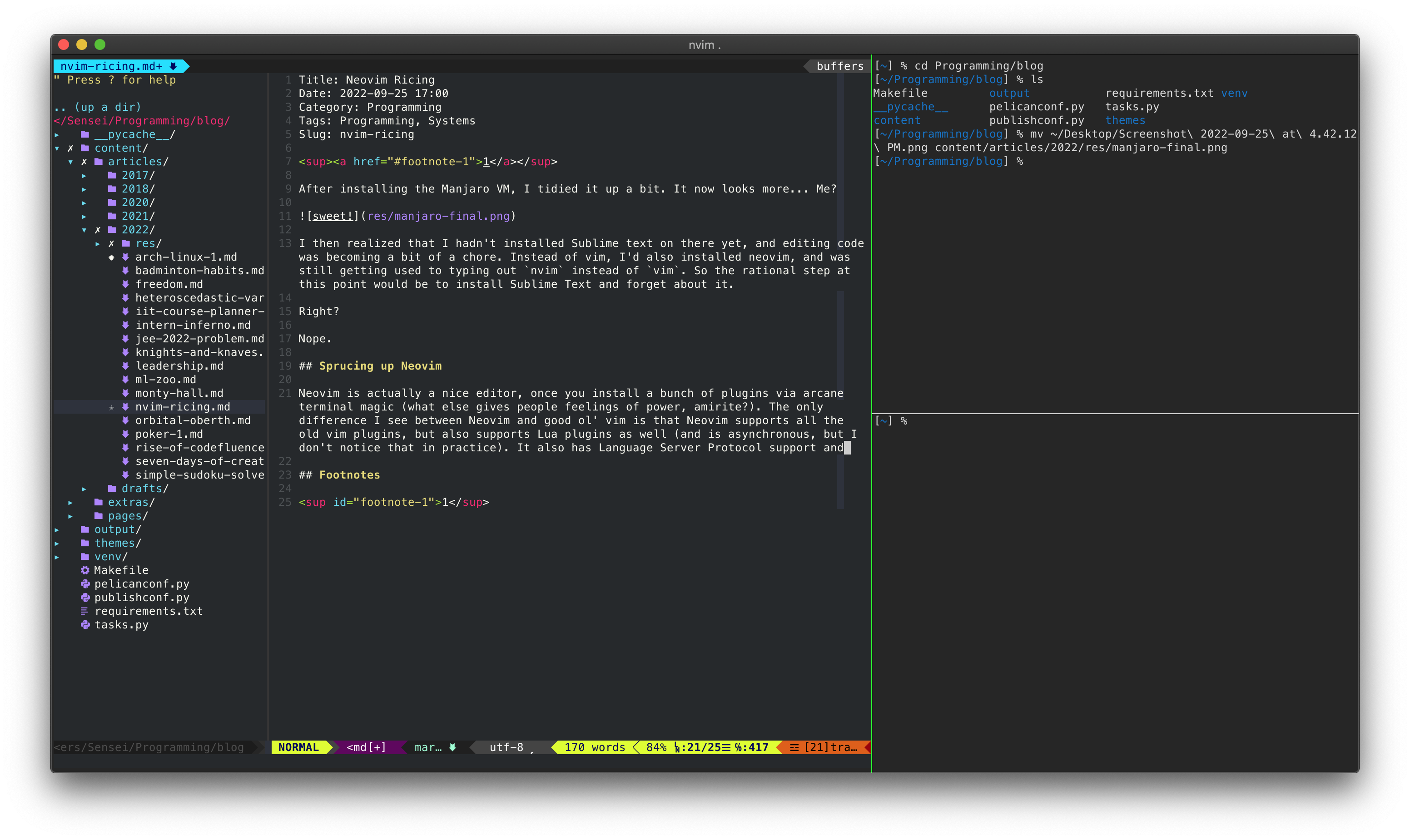Screen dimensions: 1410x840
Task: Expand the extras folder arrow
Action: 70,502
